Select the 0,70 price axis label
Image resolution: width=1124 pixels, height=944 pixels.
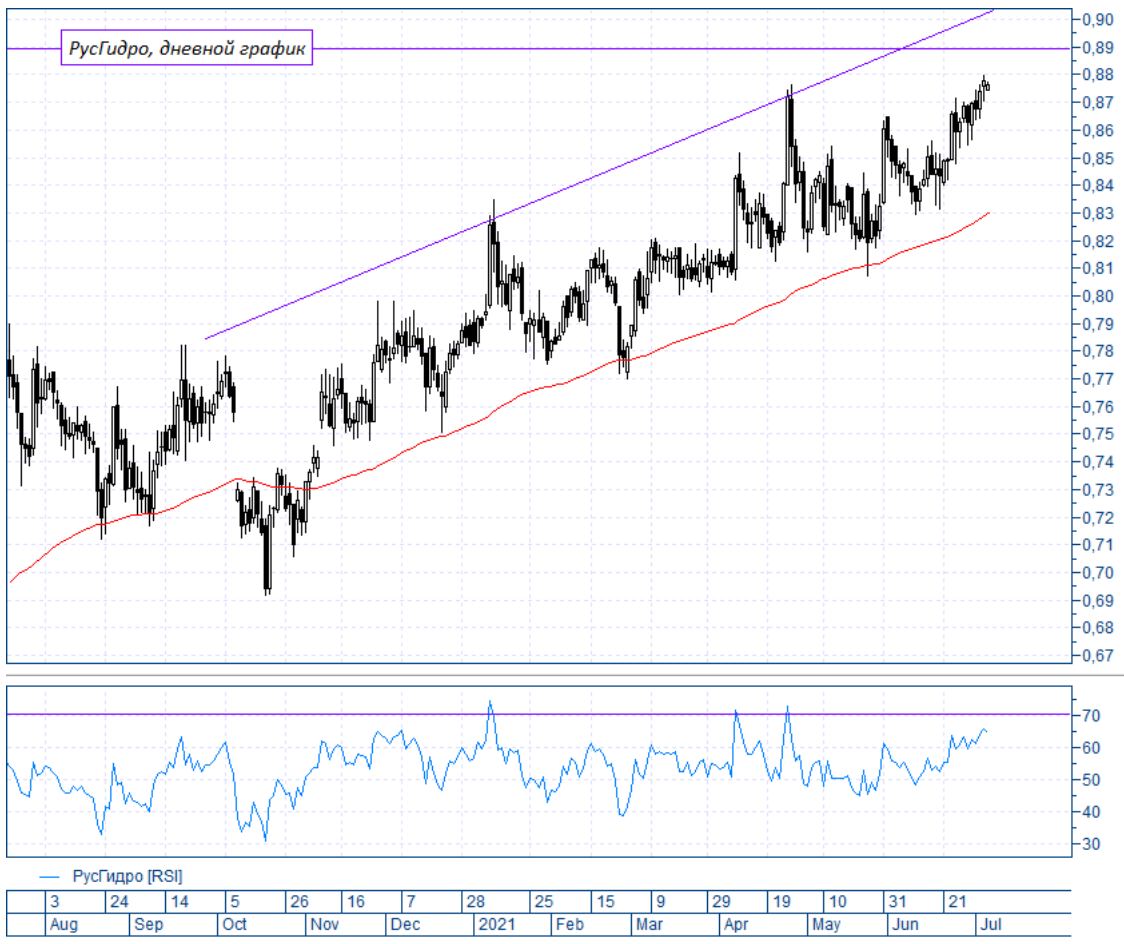[1097, 573]
